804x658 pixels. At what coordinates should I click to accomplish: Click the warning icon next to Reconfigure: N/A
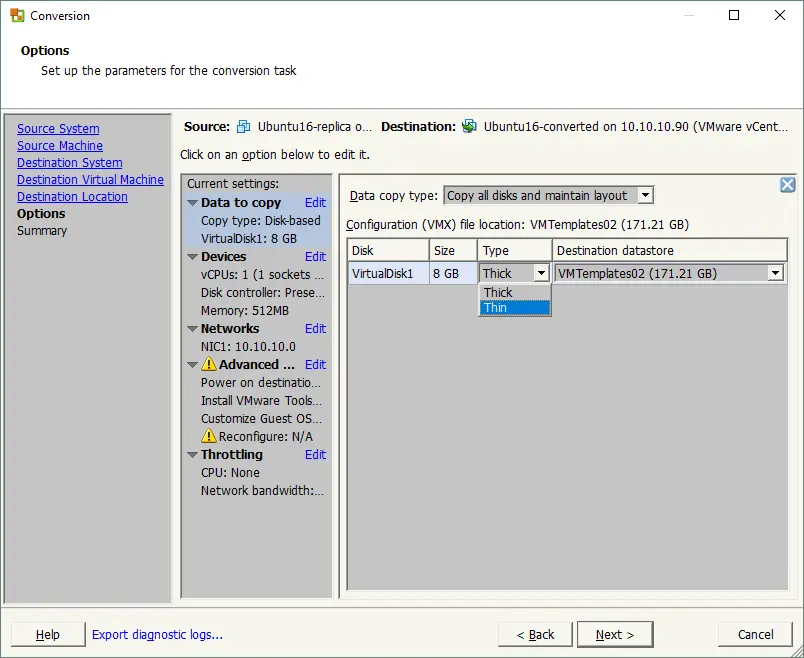coord(210,436)
